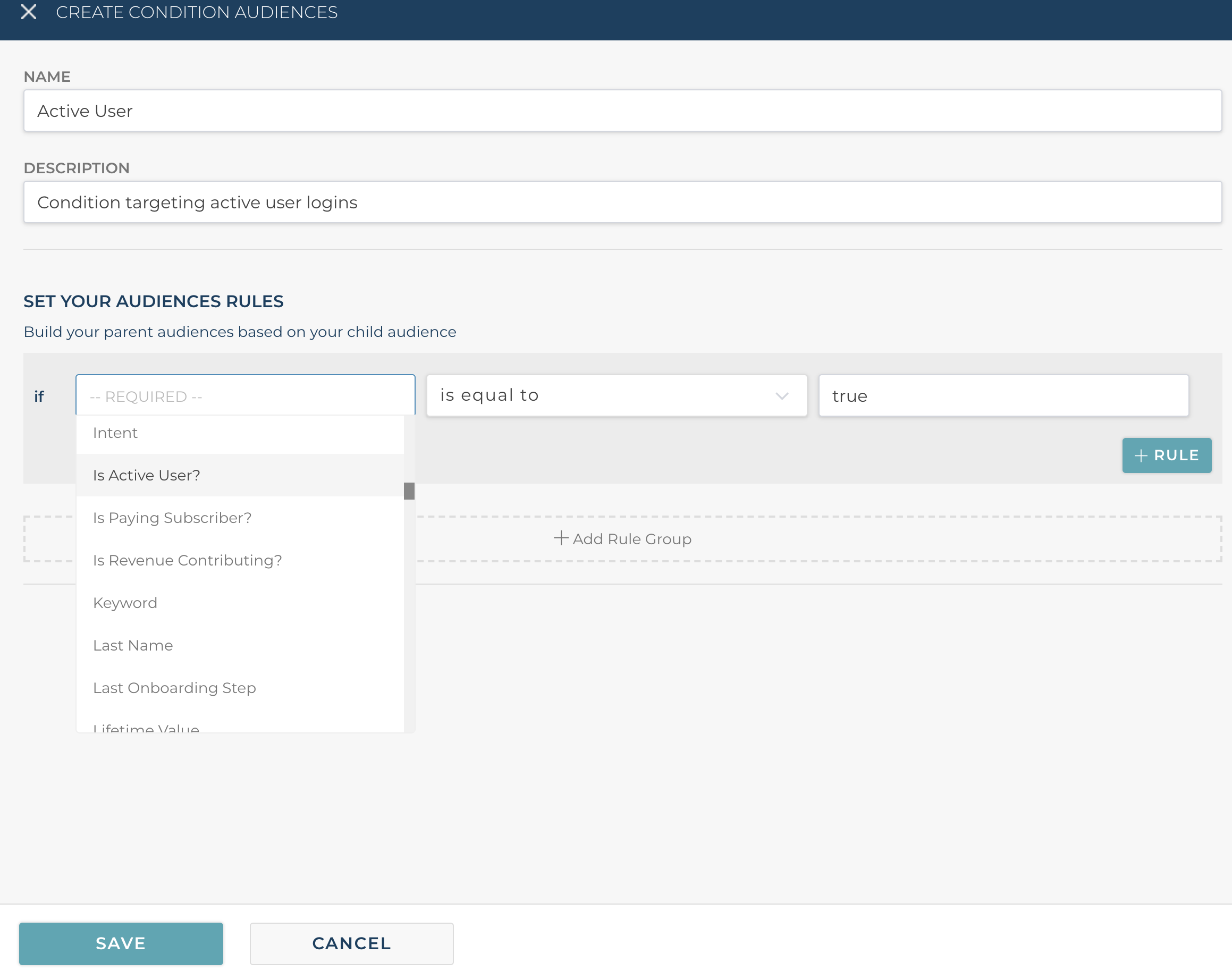Select partially visible Lifetime Value option
Image resolution: width=1232 pixels, height=979 pixels.
click(146, 727)
